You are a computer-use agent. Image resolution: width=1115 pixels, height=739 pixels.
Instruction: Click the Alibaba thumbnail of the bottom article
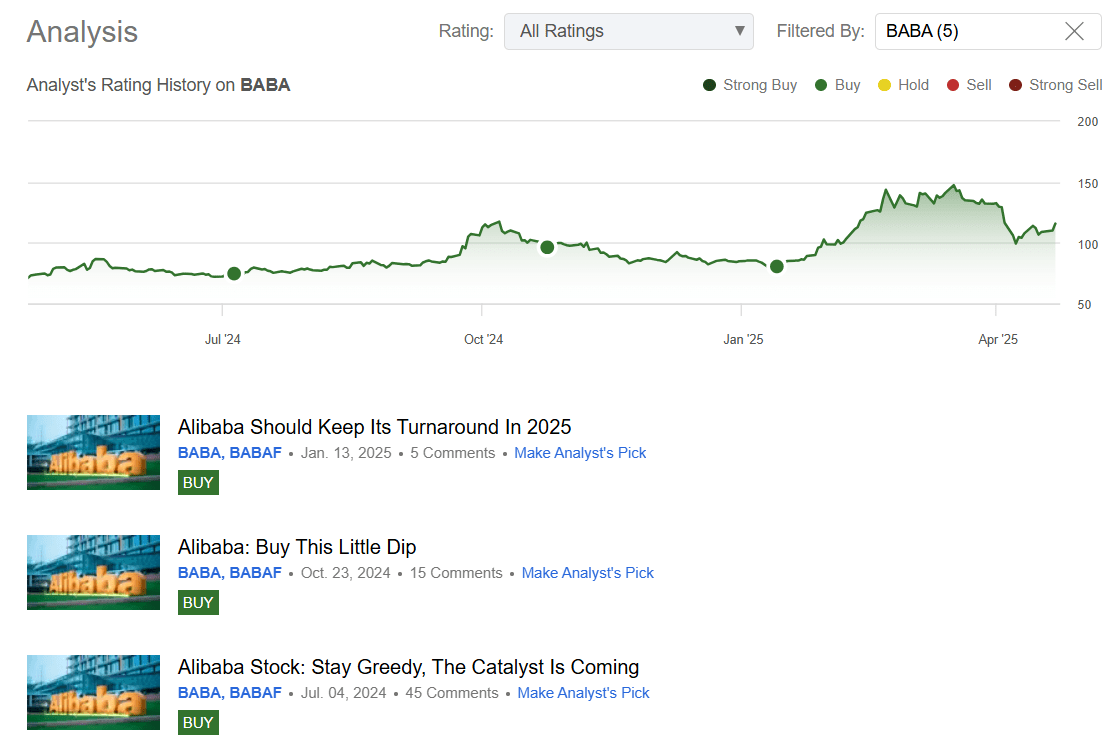(93, 692)
